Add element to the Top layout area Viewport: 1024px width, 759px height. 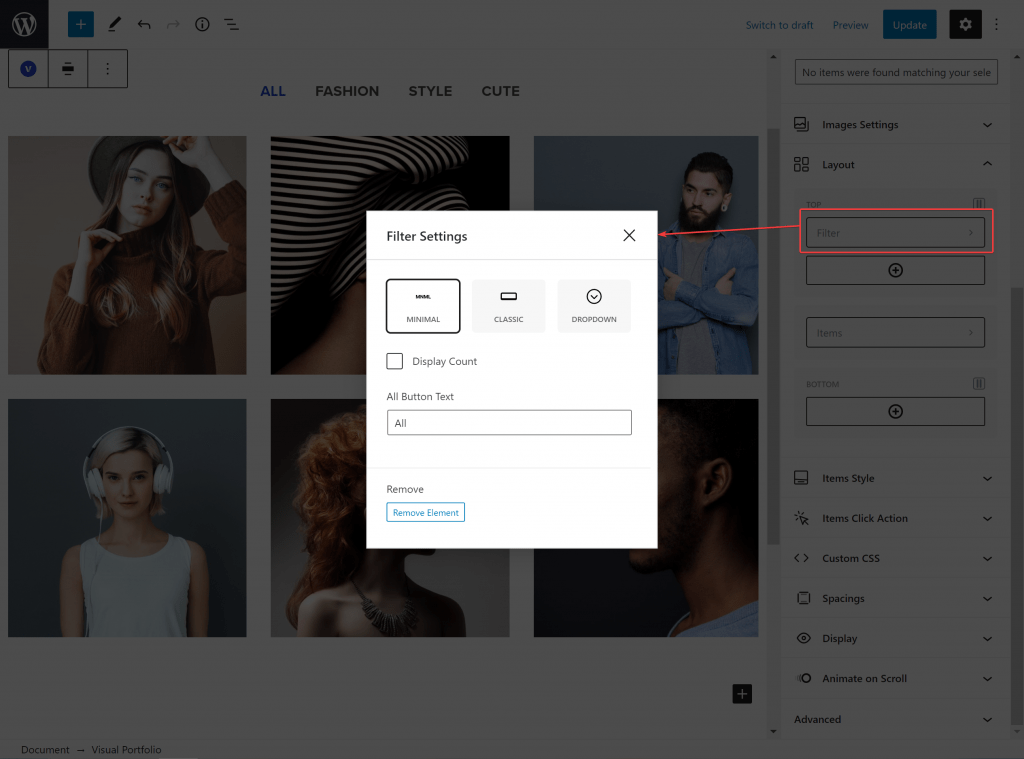(x=895, y=270)
